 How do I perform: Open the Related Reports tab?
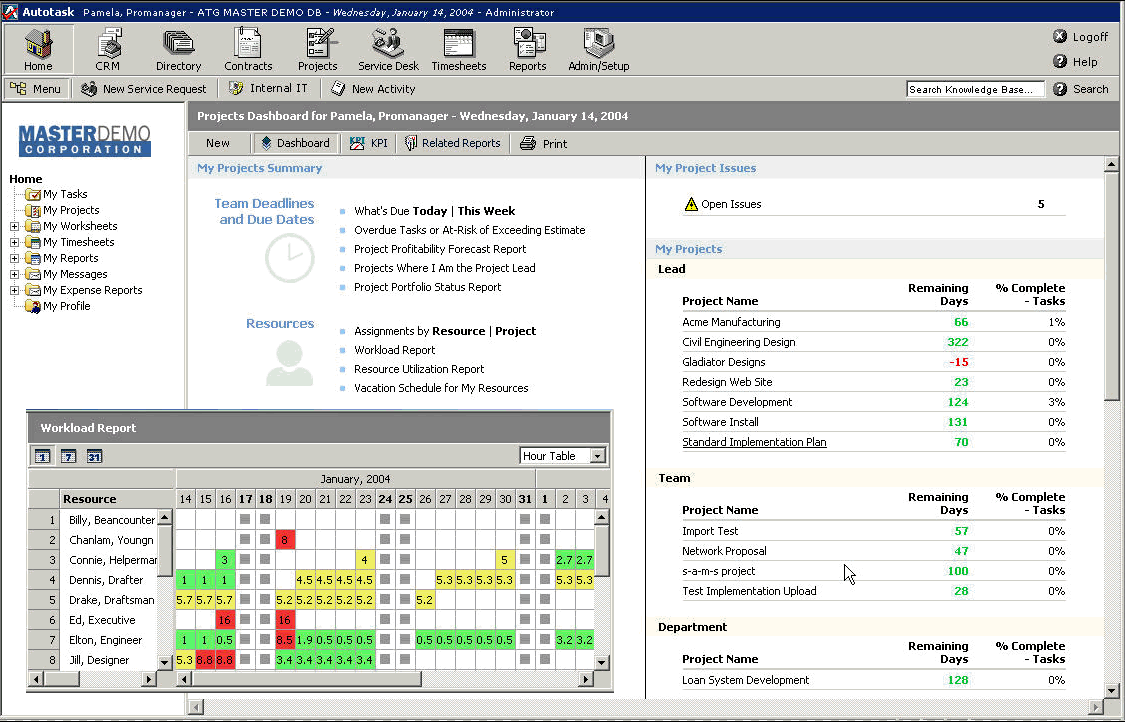click(x=451, y=144)
